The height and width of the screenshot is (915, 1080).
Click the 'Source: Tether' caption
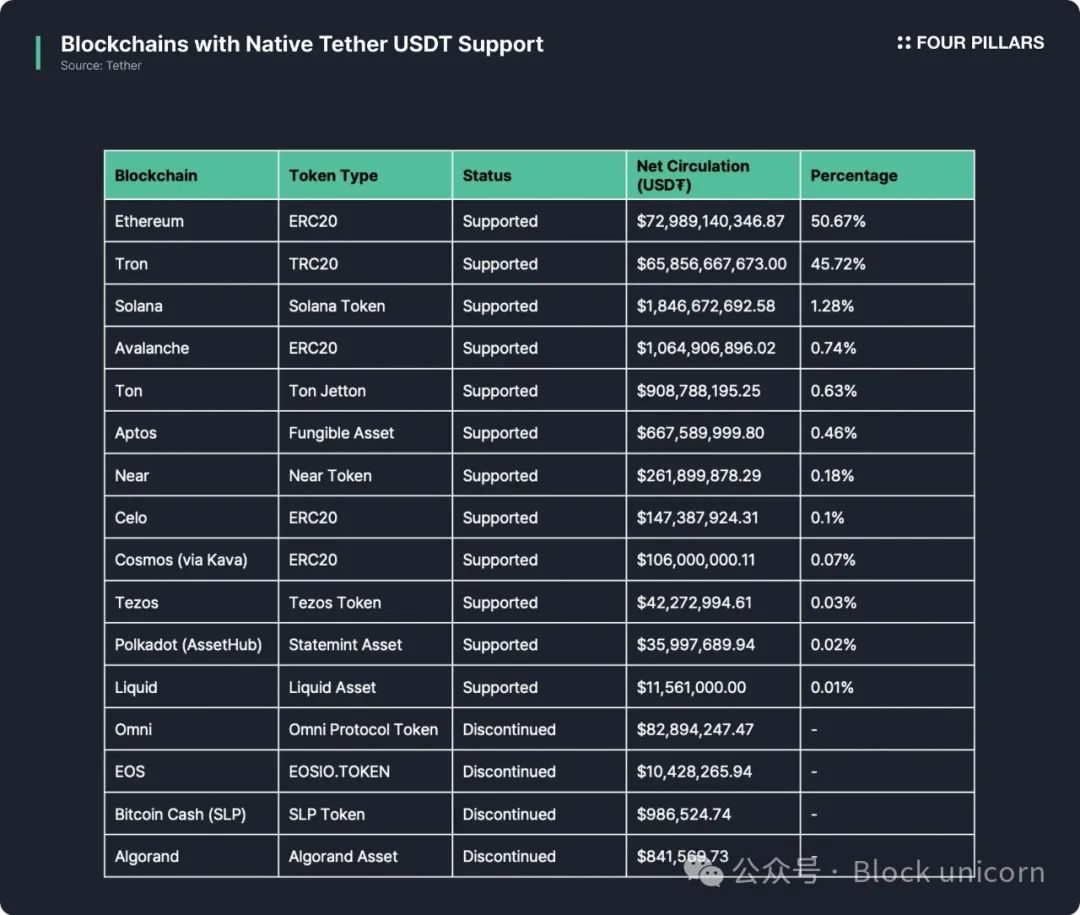(101, 66)
